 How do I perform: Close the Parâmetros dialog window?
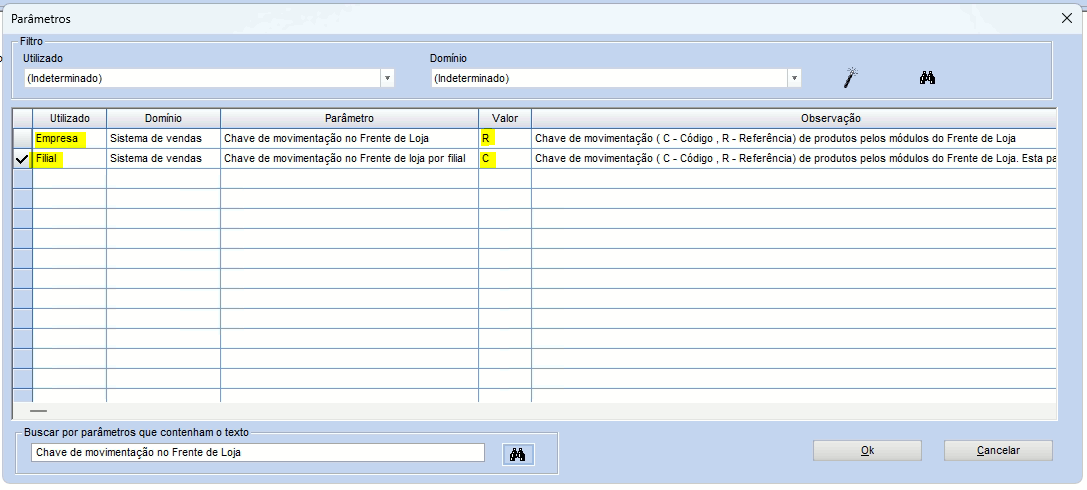click(1066, 18)
